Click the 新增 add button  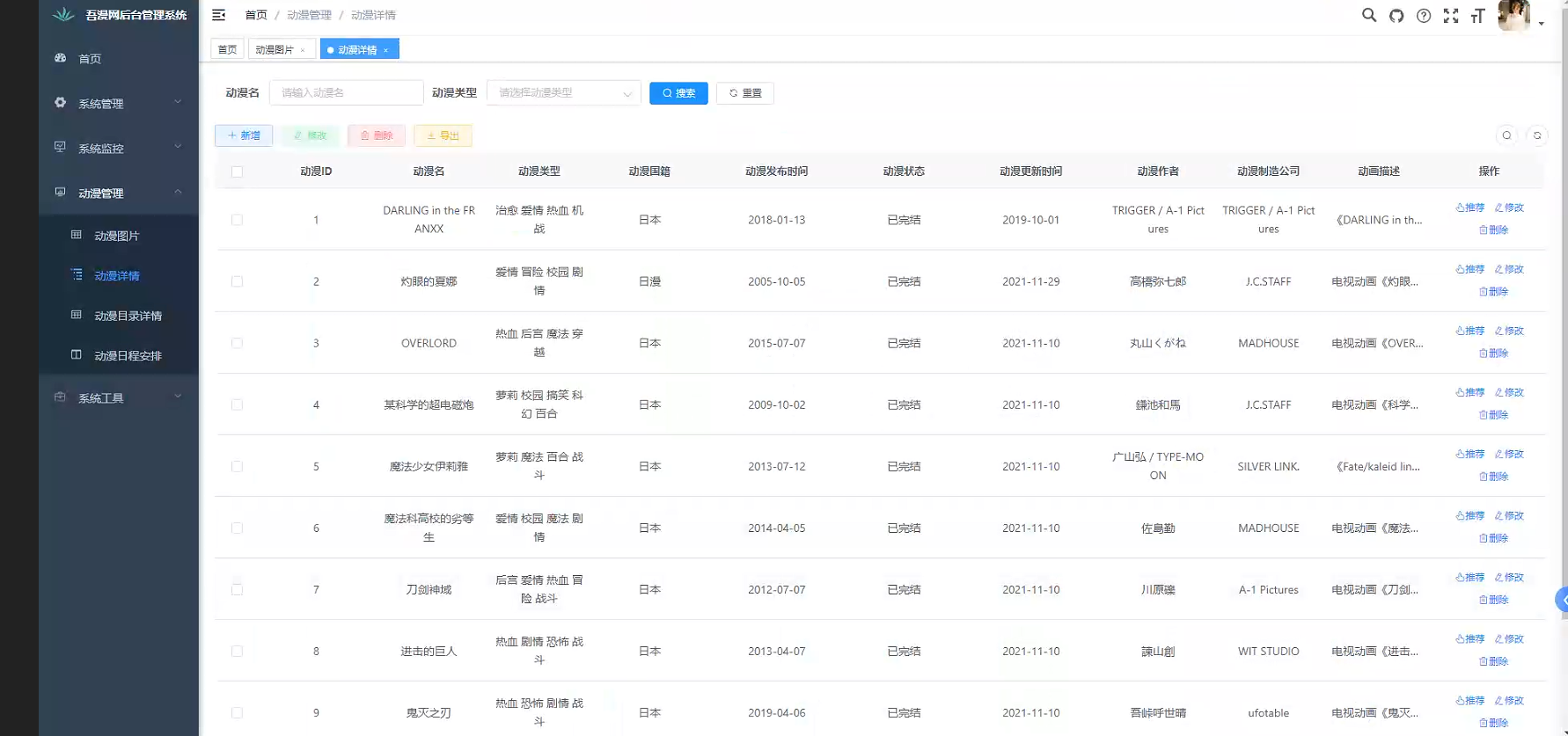244,135
